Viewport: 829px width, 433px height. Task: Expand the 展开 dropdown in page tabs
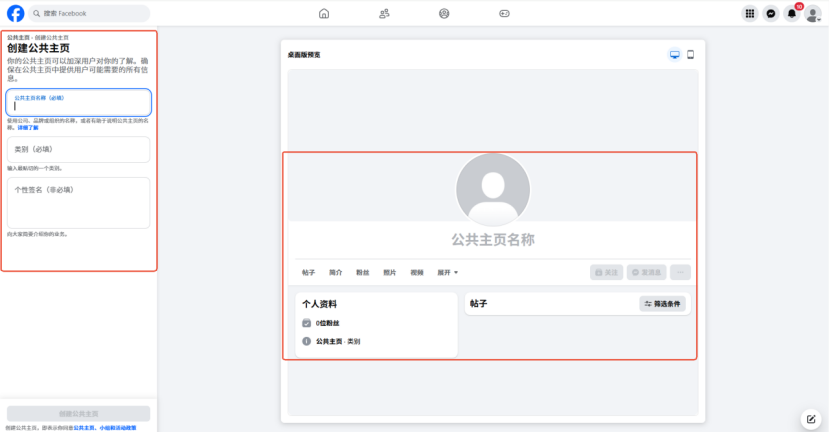pos(447,272)
